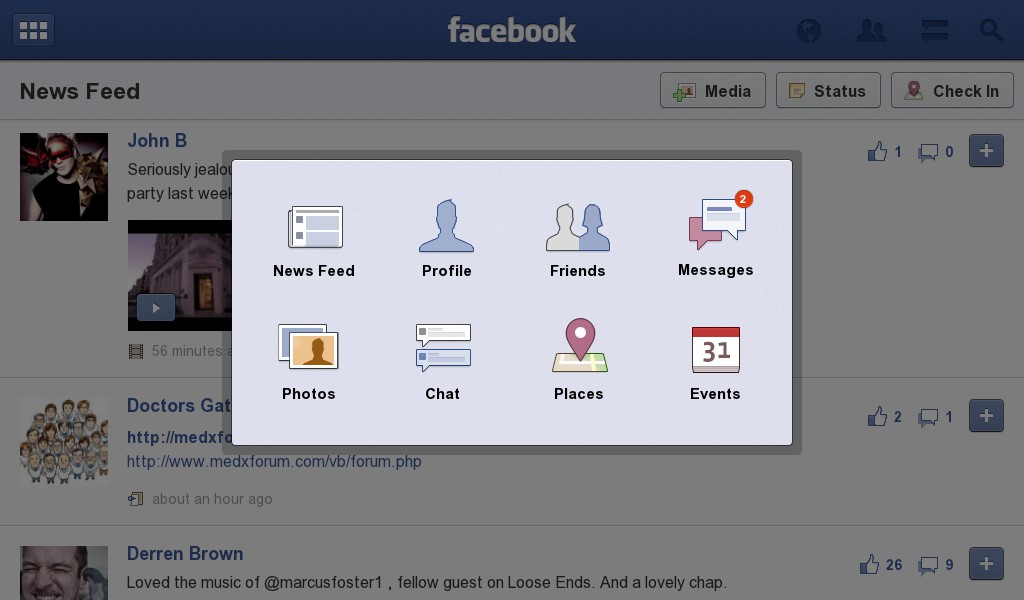Click the Media upload button
The image size is (1024, 600).
pyautogui.click(x=712, y=90)
